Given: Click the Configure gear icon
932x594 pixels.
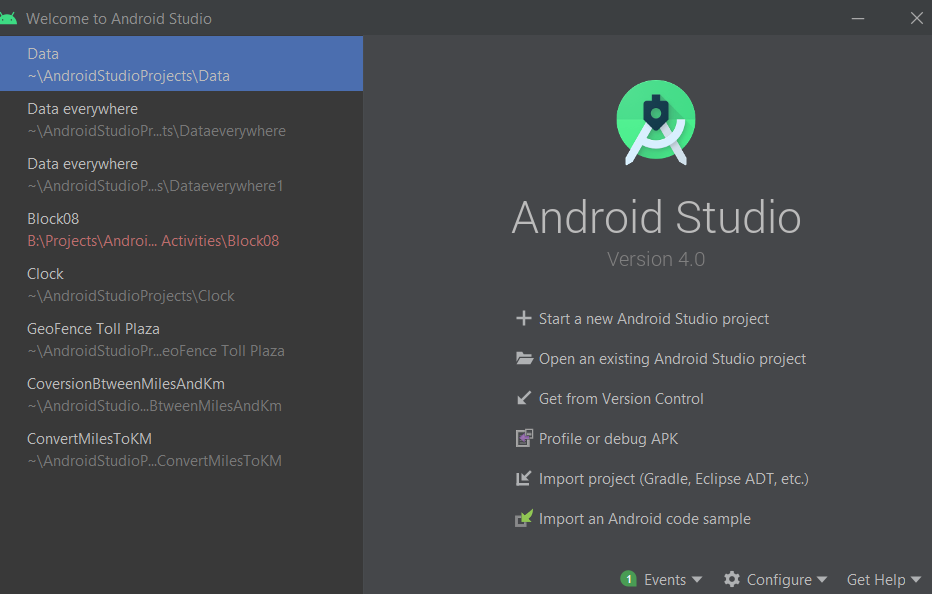Looking at the screenshot, I should (733, 579).
